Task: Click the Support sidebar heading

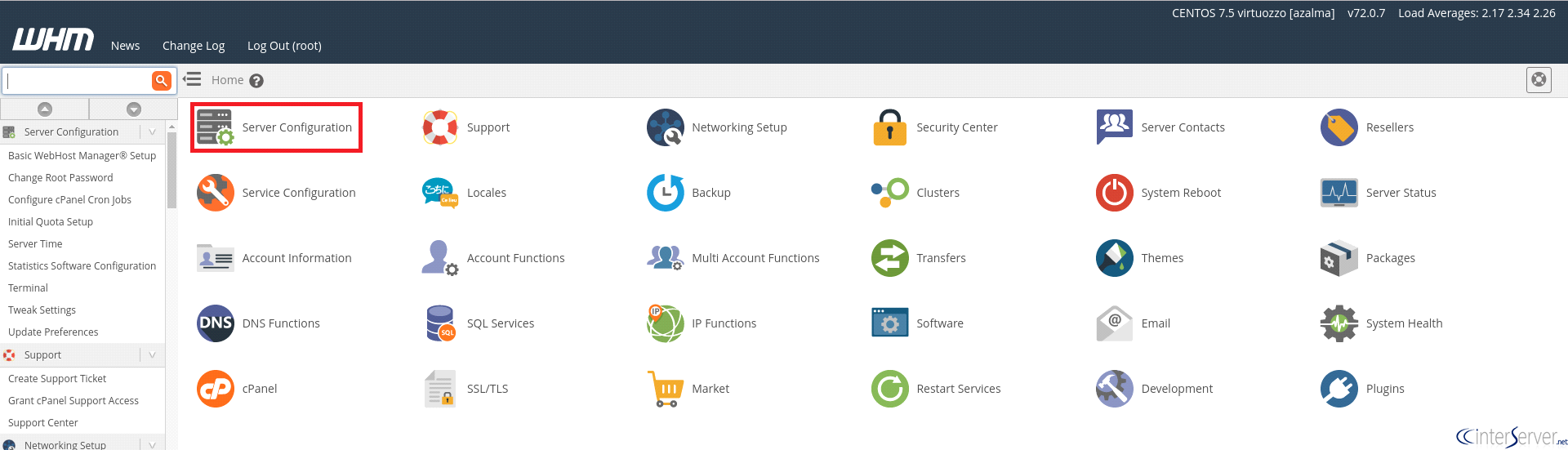Action: click(x=42, y=354)
